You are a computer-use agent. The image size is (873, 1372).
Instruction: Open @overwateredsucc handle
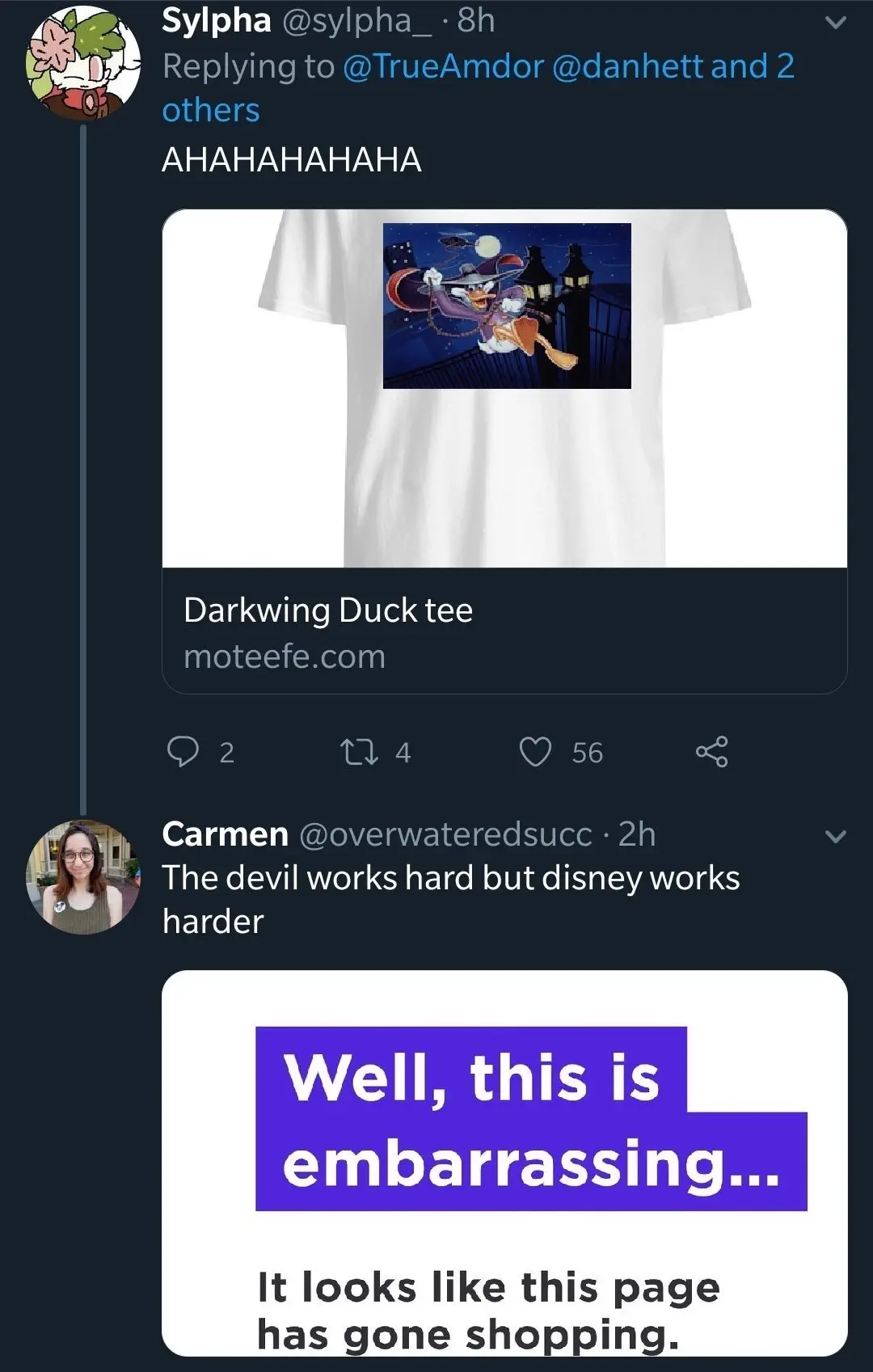coord(445,834)
